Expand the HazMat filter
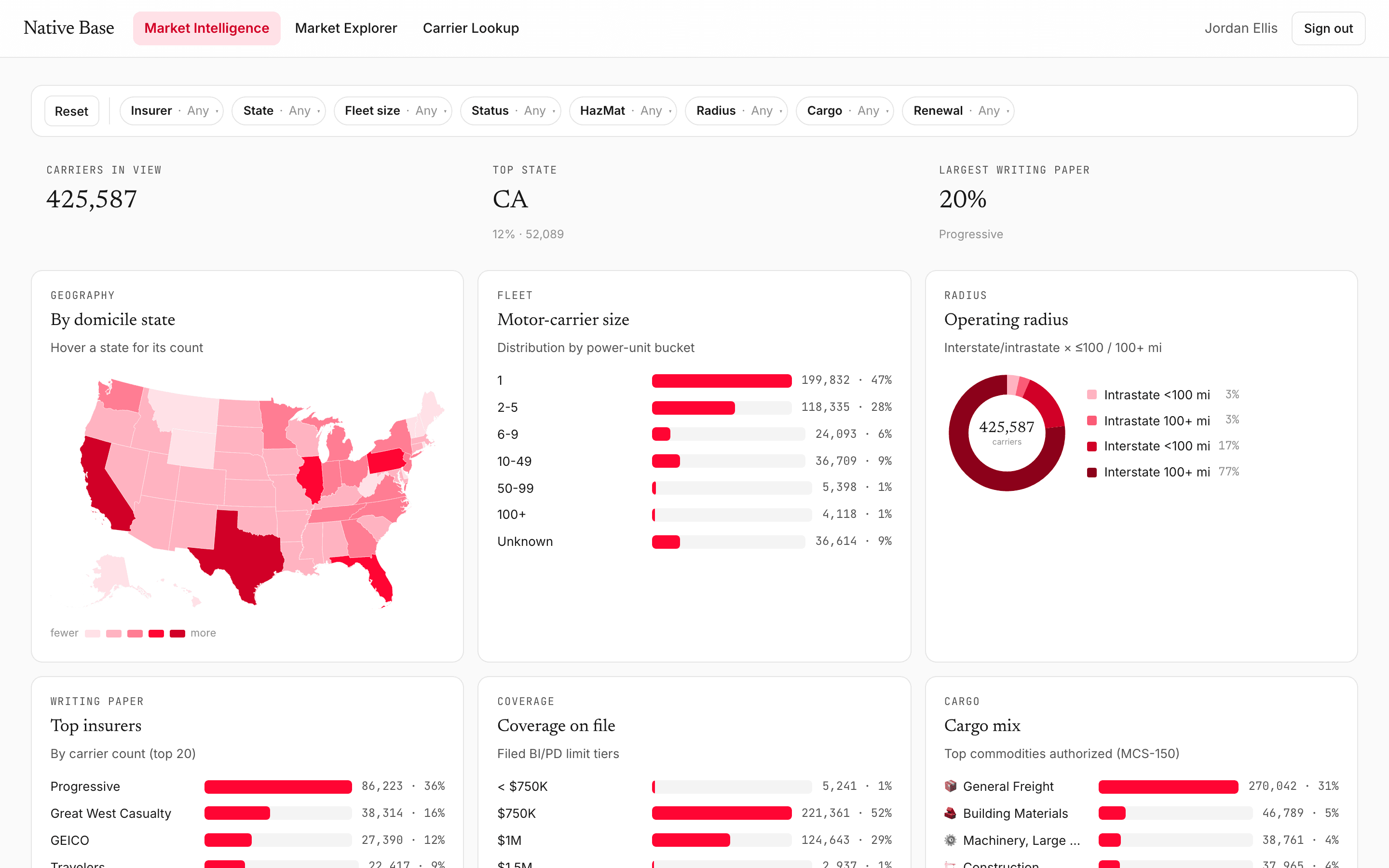 pyautogui.click(x=623, y=111)
